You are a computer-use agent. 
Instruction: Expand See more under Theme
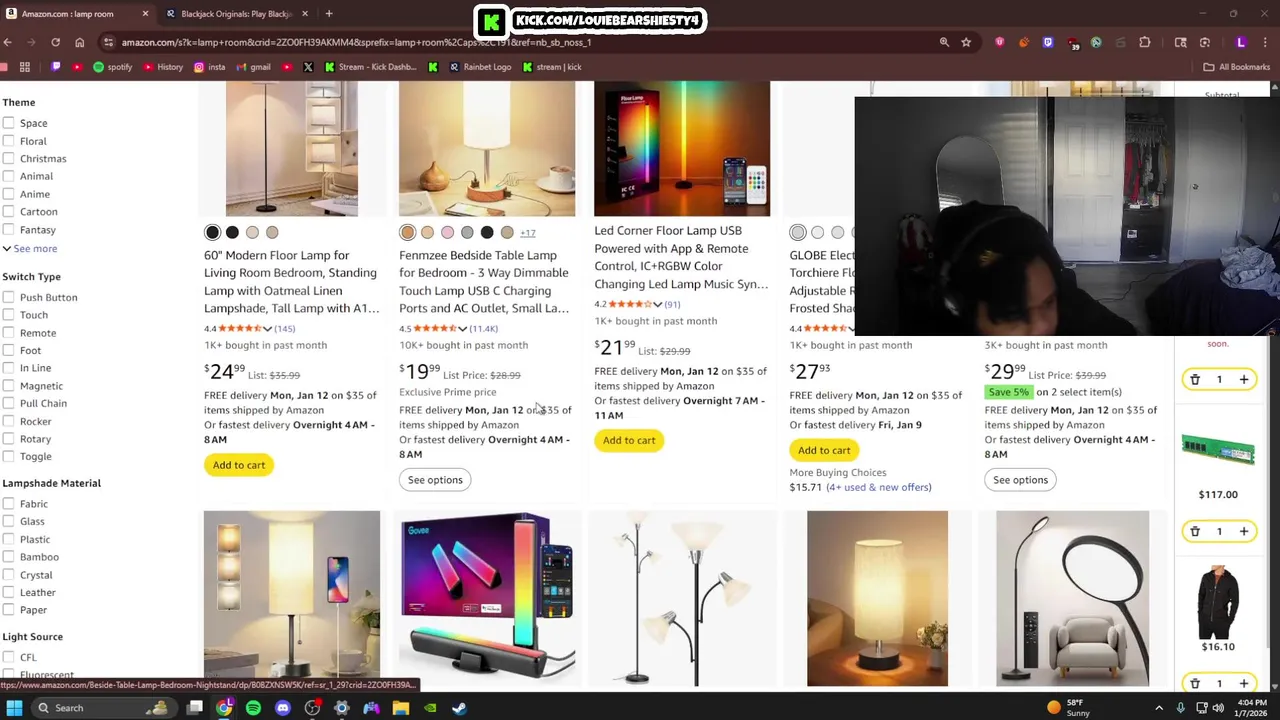tap(30, 248)
